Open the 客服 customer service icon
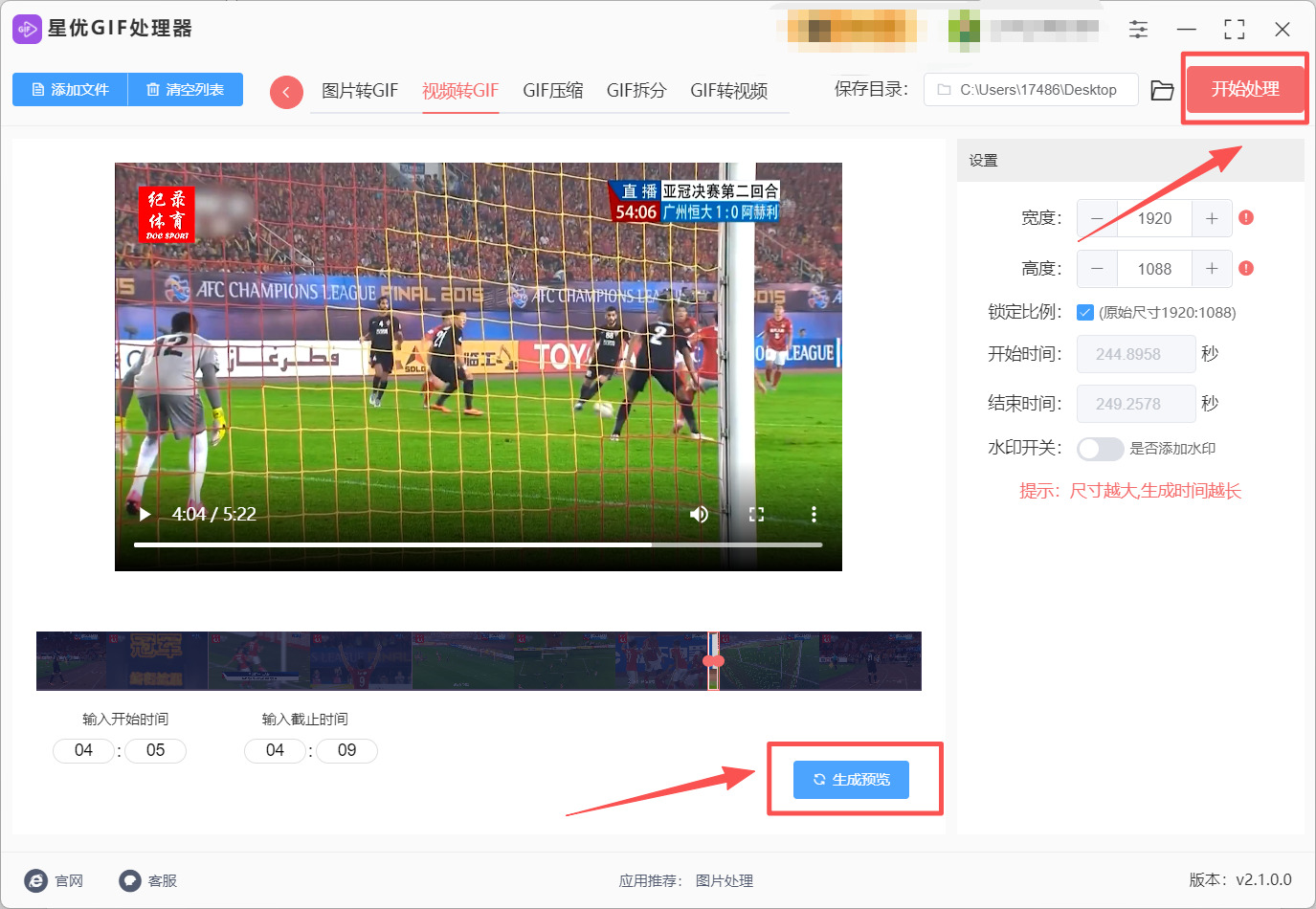 click(x=130, y=880)
